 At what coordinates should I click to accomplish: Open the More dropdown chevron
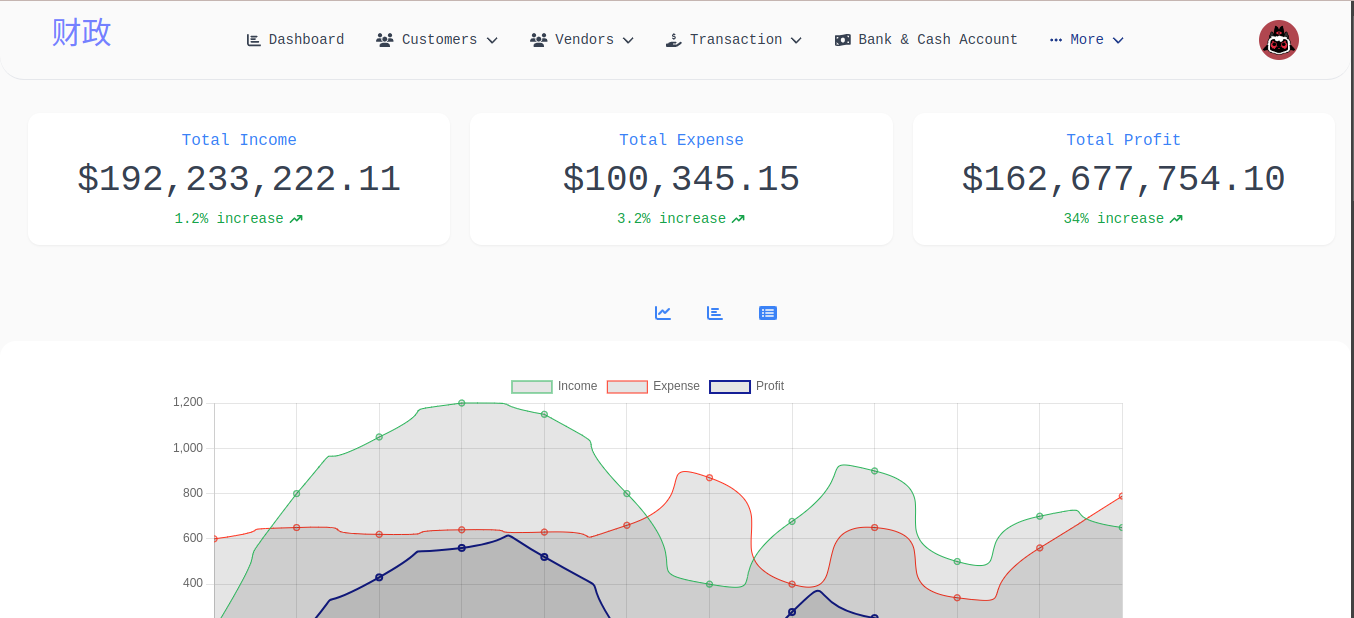1118,40
